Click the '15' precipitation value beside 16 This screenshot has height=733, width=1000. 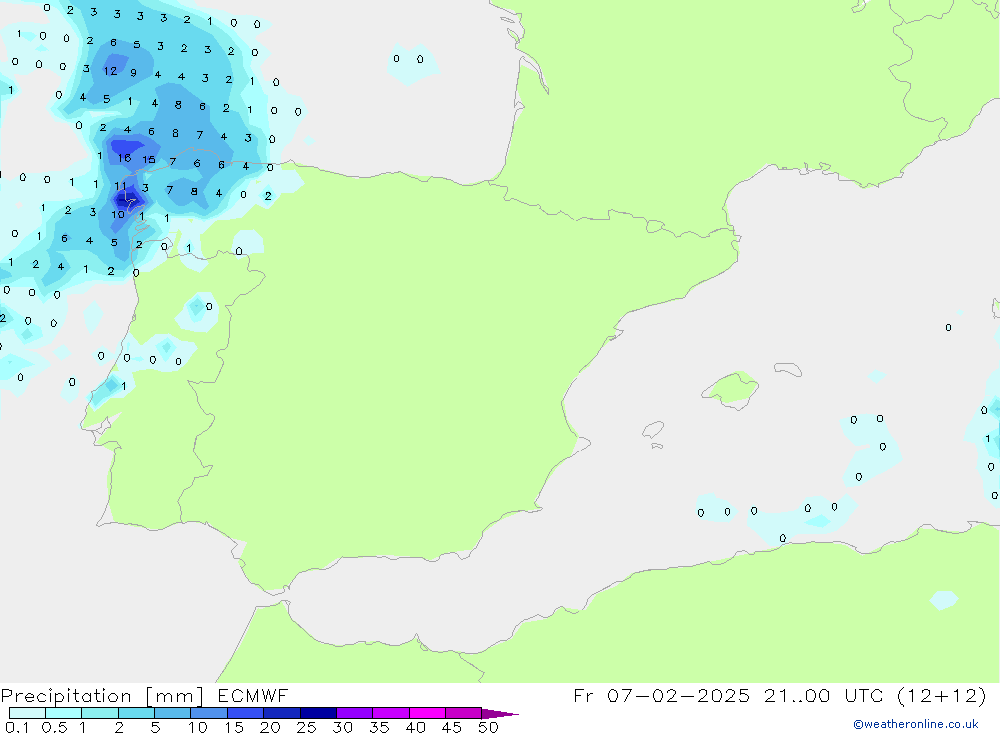[x=149, y=159]
